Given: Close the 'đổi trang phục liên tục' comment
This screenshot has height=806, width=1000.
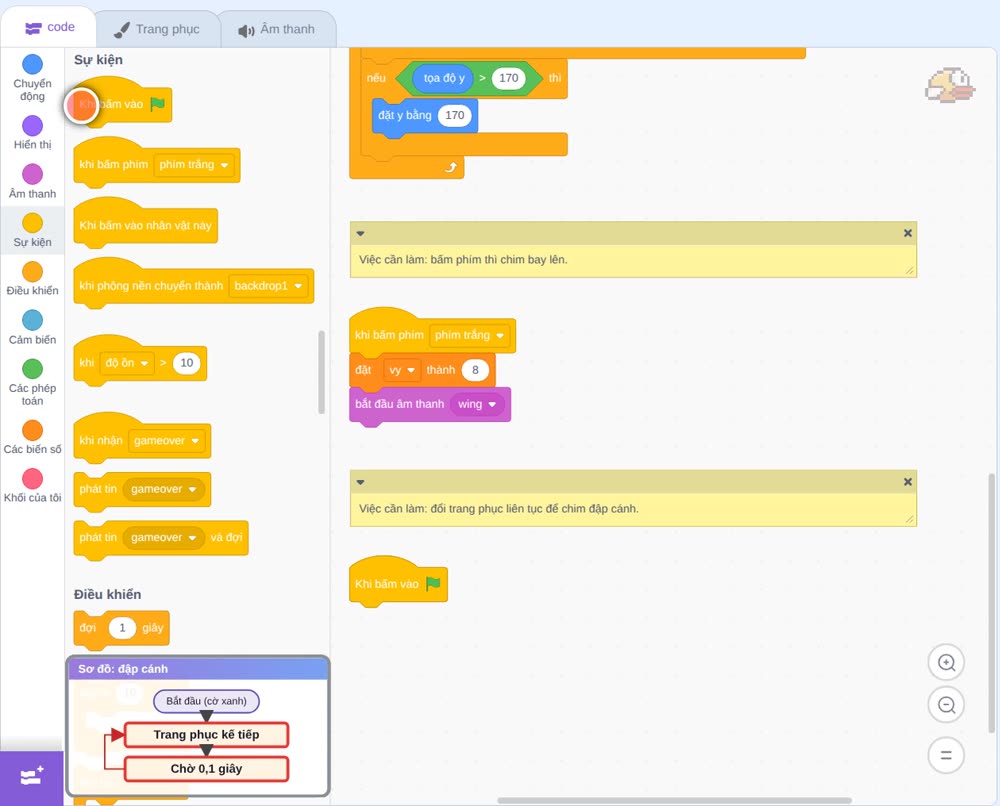Looking at the screenshot, I should coord(908,482).
